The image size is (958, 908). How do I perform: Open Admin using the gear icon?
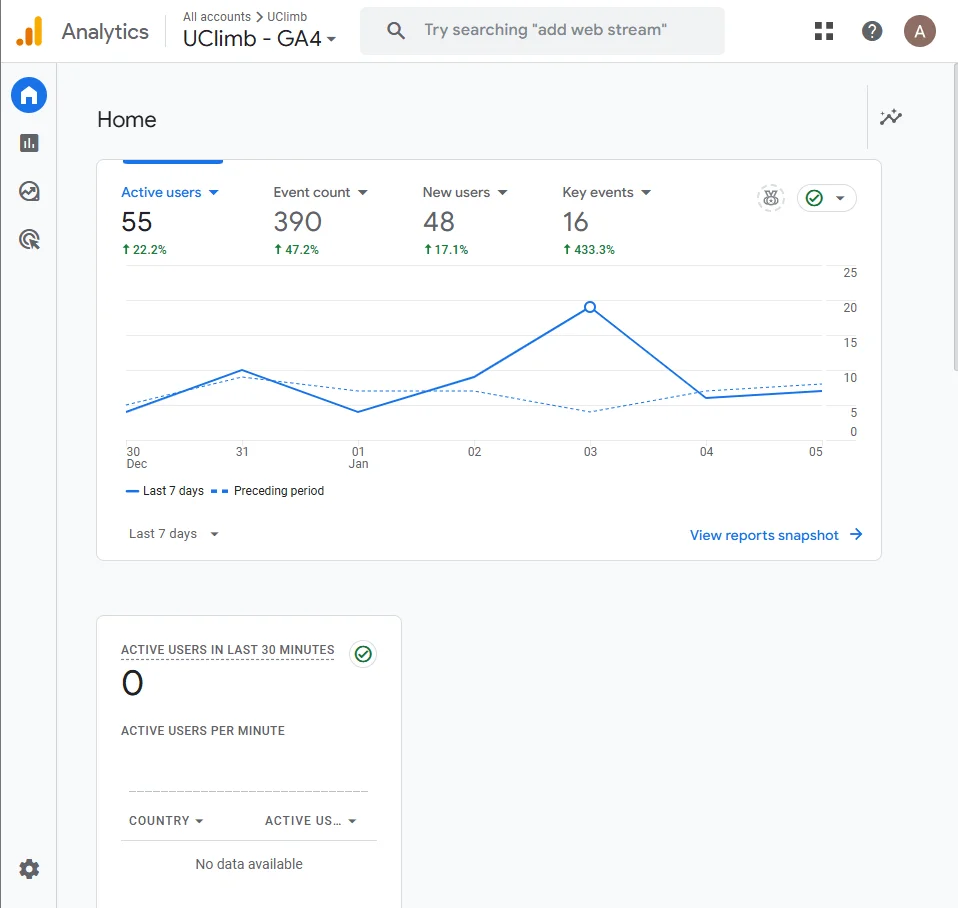tap(29, 869)
